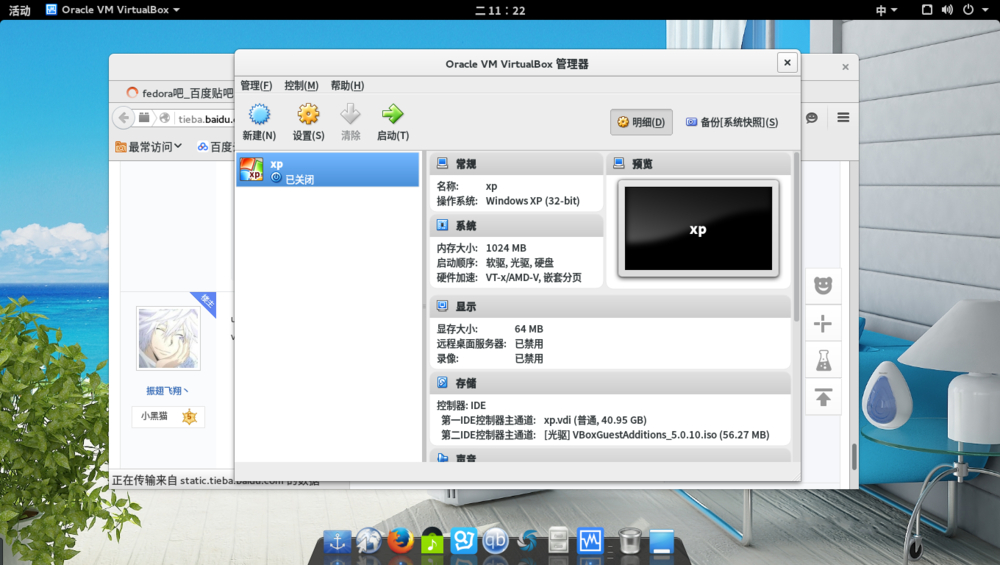
Task: Open the 管理(F) menu
Action: [256, 85]
